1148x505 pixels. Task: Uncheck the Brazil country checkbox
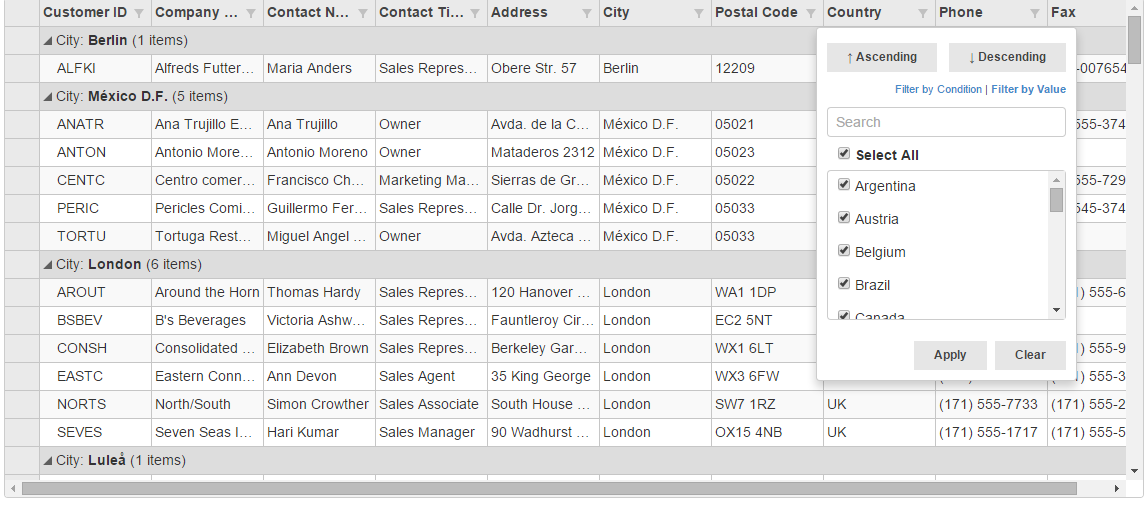tap(844, 284)
